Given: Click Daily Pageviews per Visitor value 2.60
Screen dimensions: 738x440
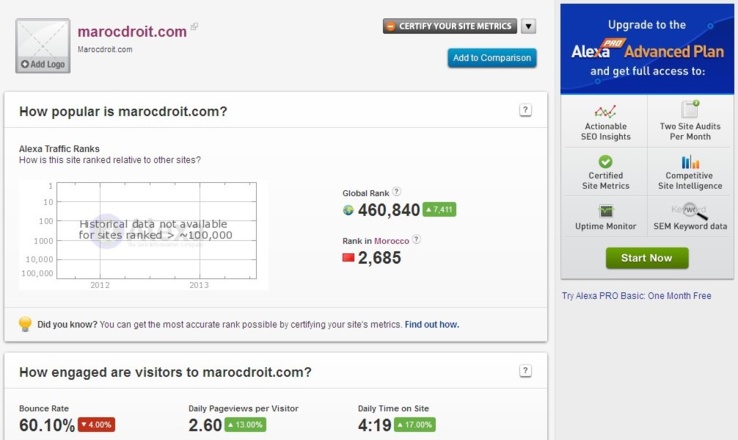Looking at the screenshot, I should click(205, 425).
